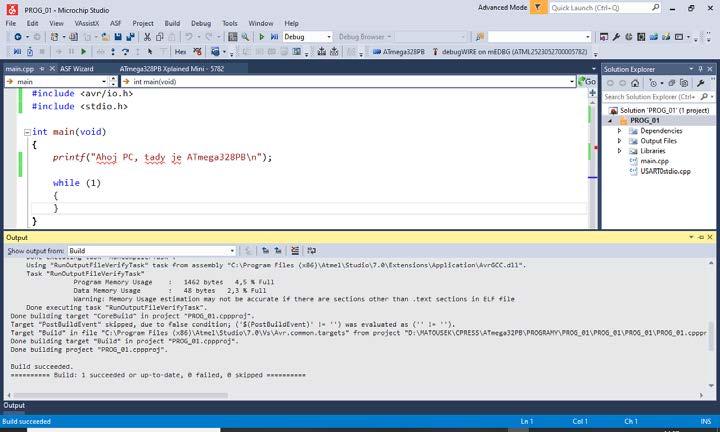720x432 pixels.
Task: Click Go To Next Message in Output toolbar
Action: (278, 251)
